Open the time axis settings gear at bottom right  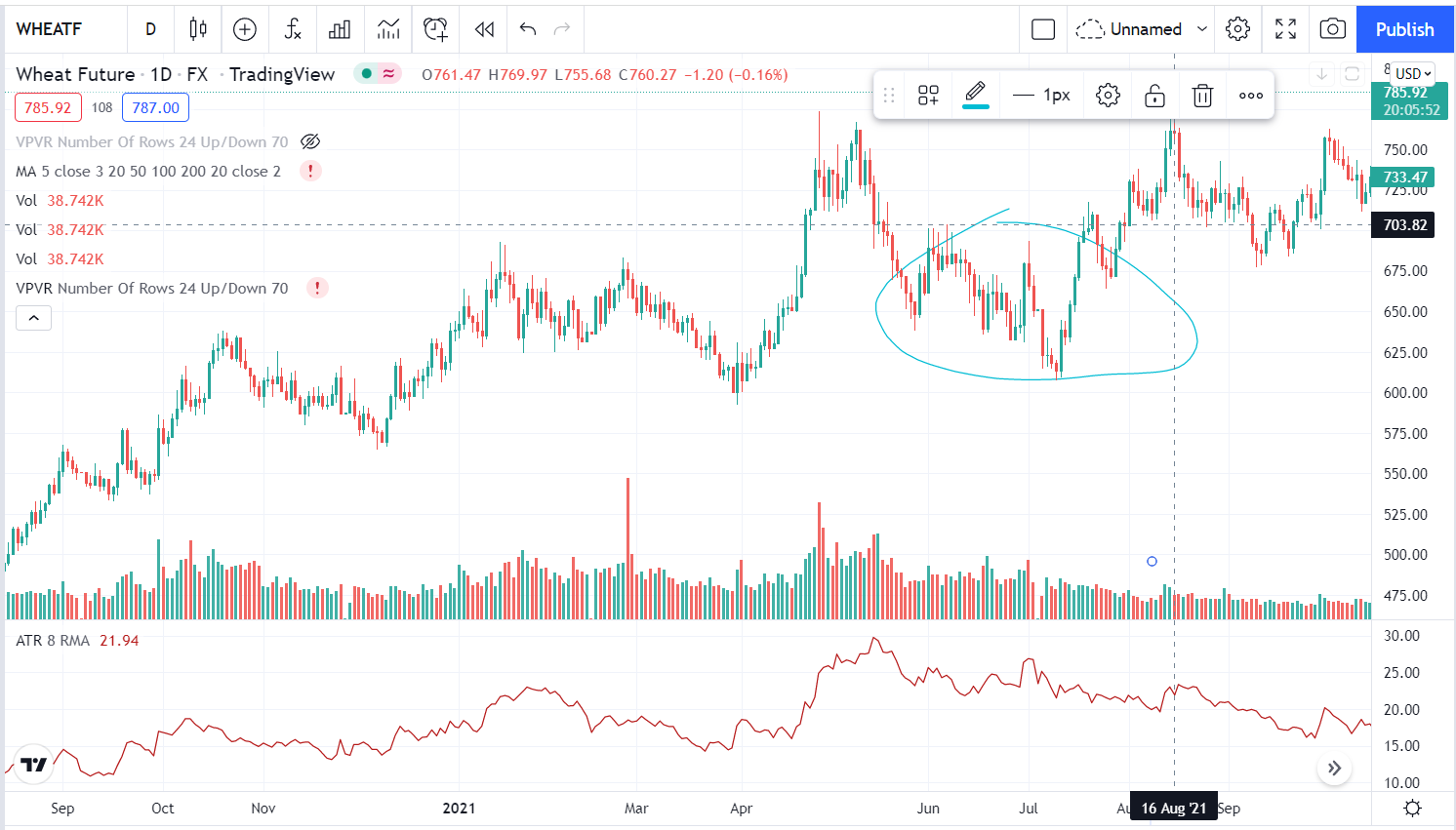point(1412,809)
